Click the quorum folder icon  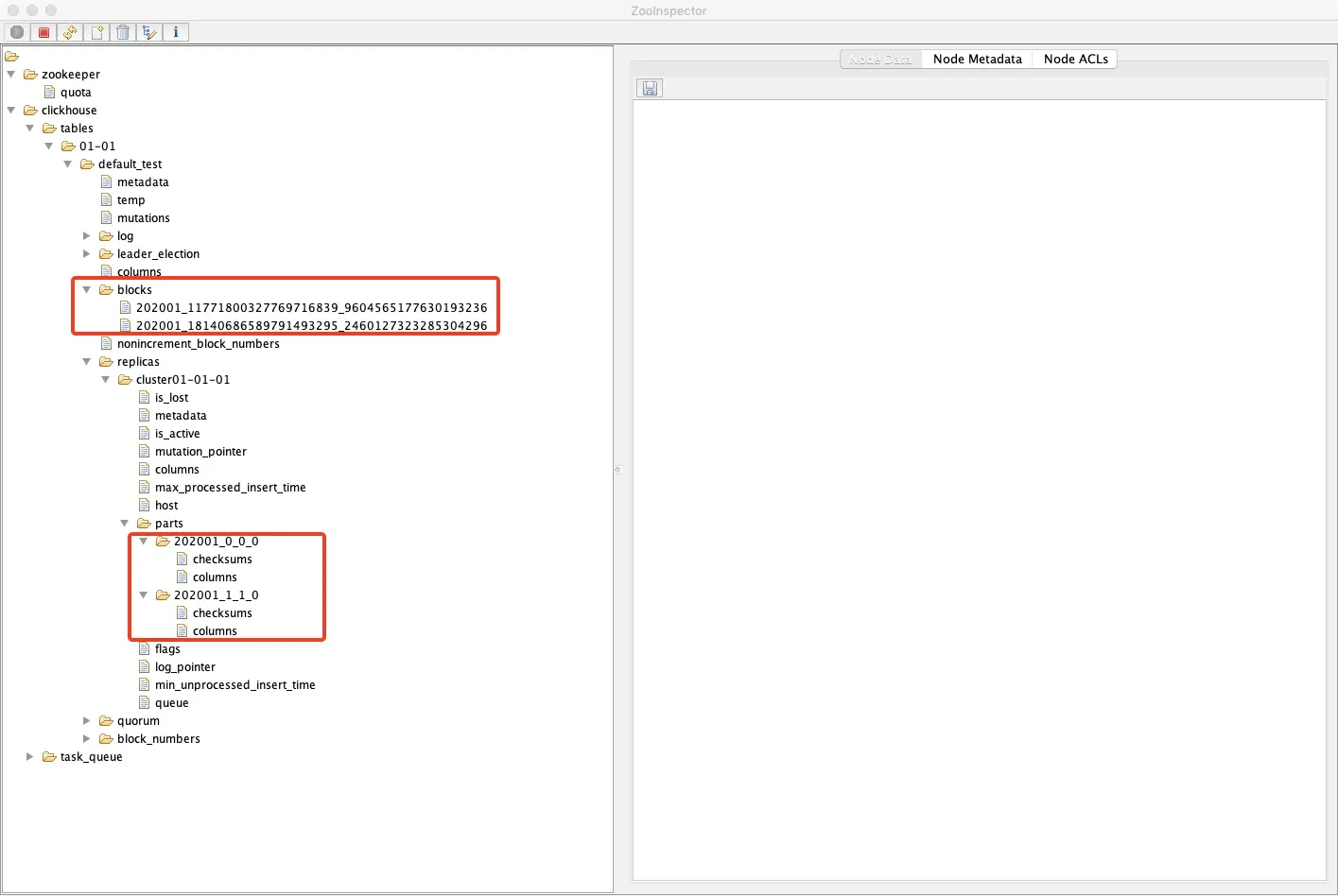106,721
